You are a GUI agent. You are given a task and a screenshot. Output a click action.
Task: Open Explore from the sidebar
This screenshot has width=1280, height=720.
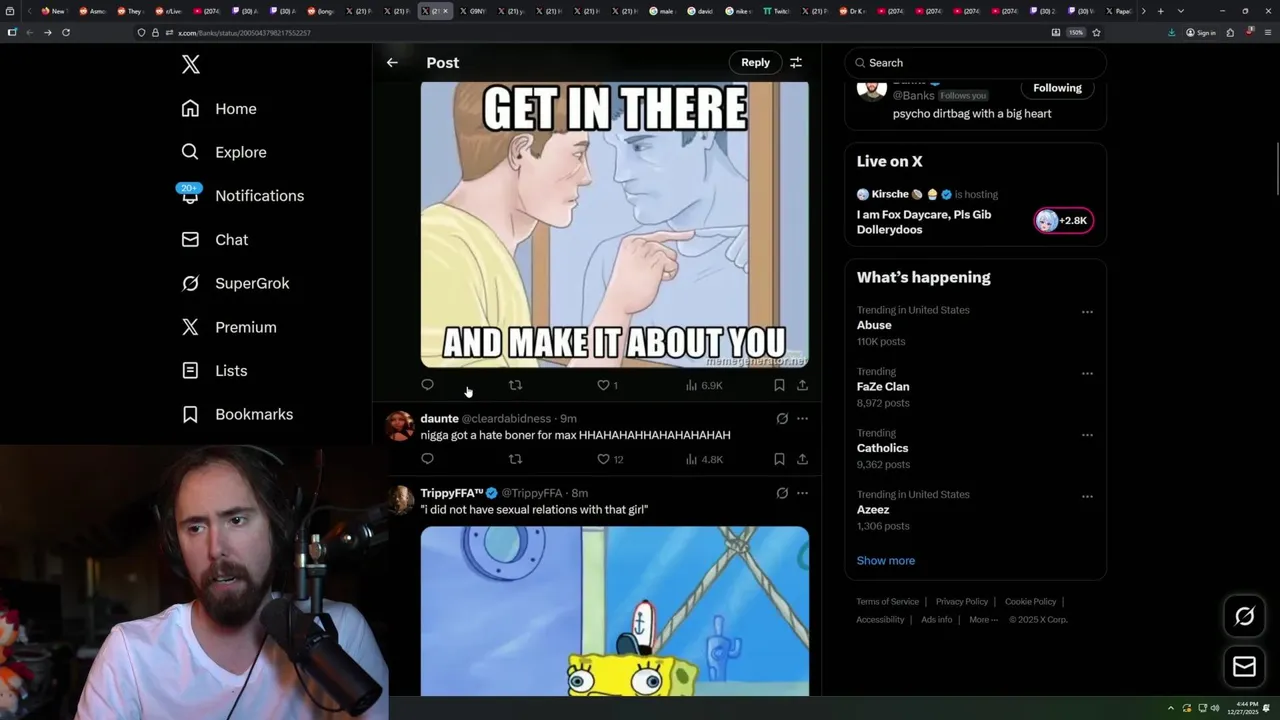(x=224, y=152)
